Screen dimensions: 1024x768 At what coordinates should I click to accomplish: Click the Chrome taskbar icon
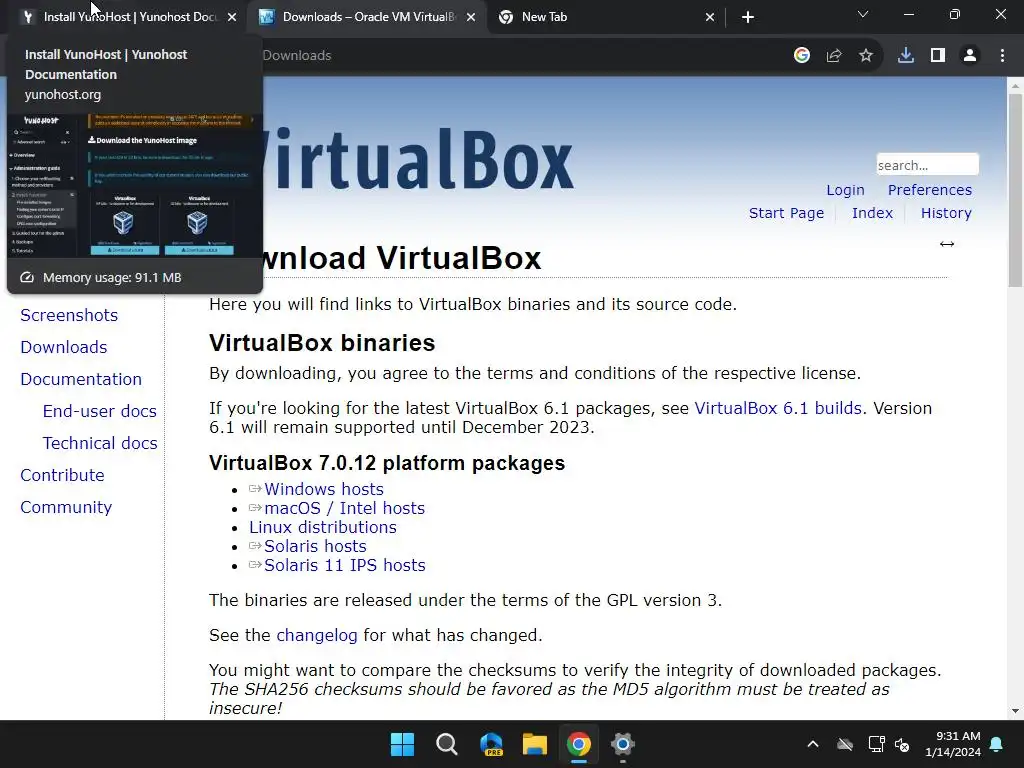[579, 744]
